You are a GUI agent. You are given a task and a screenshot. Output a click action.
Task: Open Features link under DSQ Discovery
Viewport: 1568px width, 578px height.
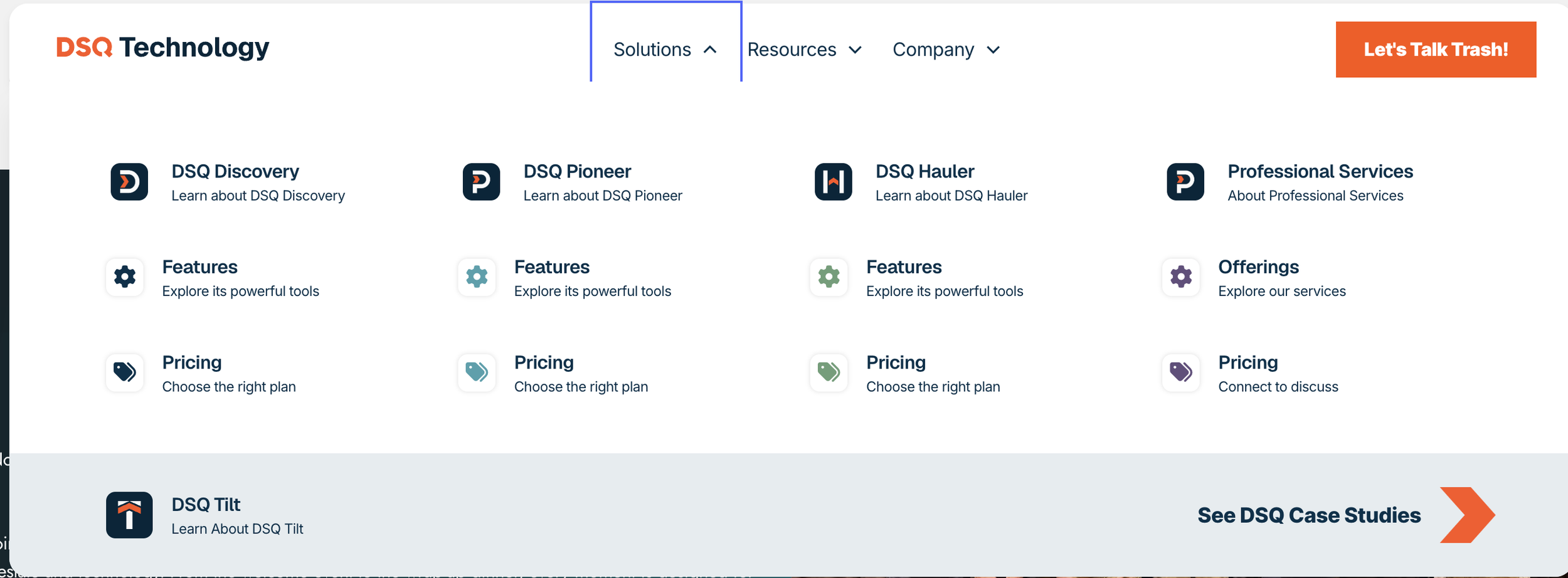tap(200, 267)
